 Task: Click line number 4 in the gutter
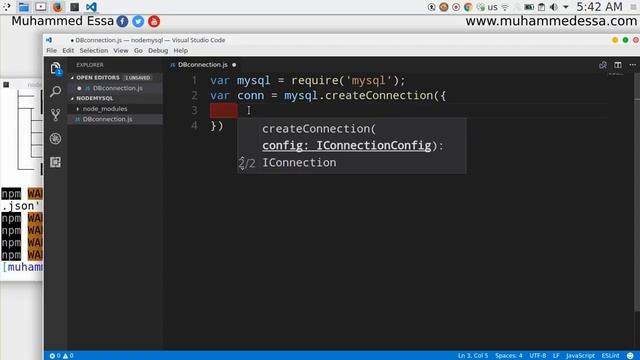(194, 125)
